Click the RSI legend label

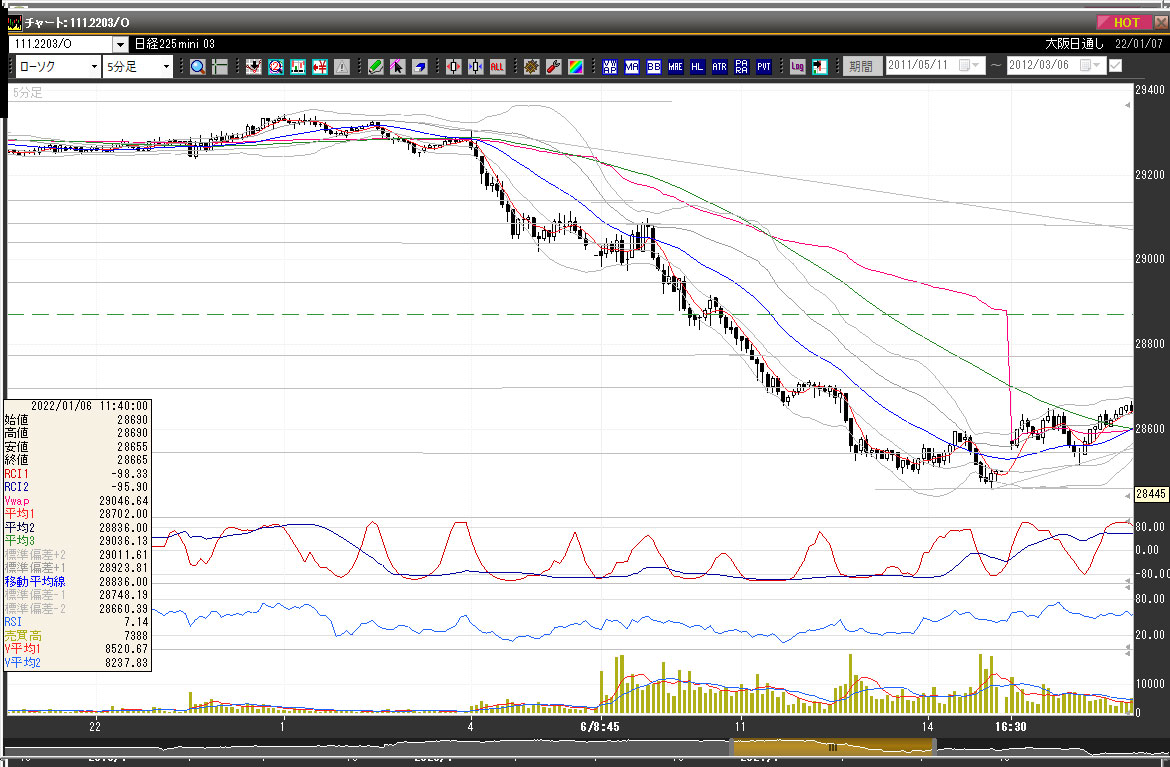coord(13,622)
